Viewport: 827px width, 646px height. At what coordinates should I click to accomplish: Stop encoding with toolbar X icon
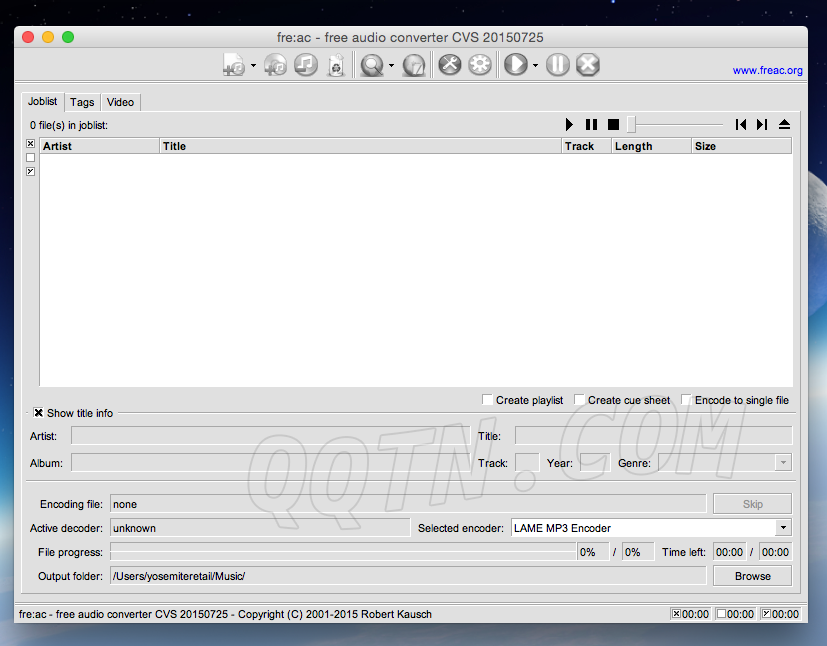pos(588,65)
